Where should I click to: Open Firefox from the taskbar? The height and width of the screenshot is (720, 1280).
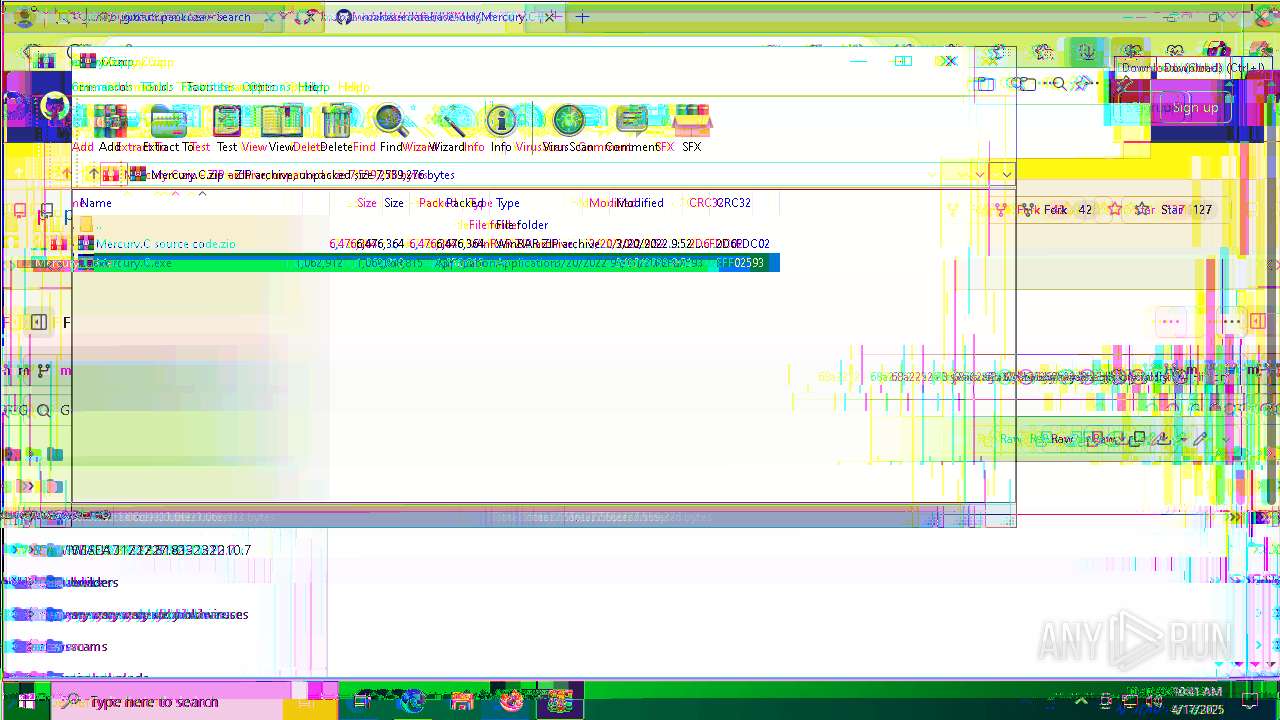tap(511, 702)
